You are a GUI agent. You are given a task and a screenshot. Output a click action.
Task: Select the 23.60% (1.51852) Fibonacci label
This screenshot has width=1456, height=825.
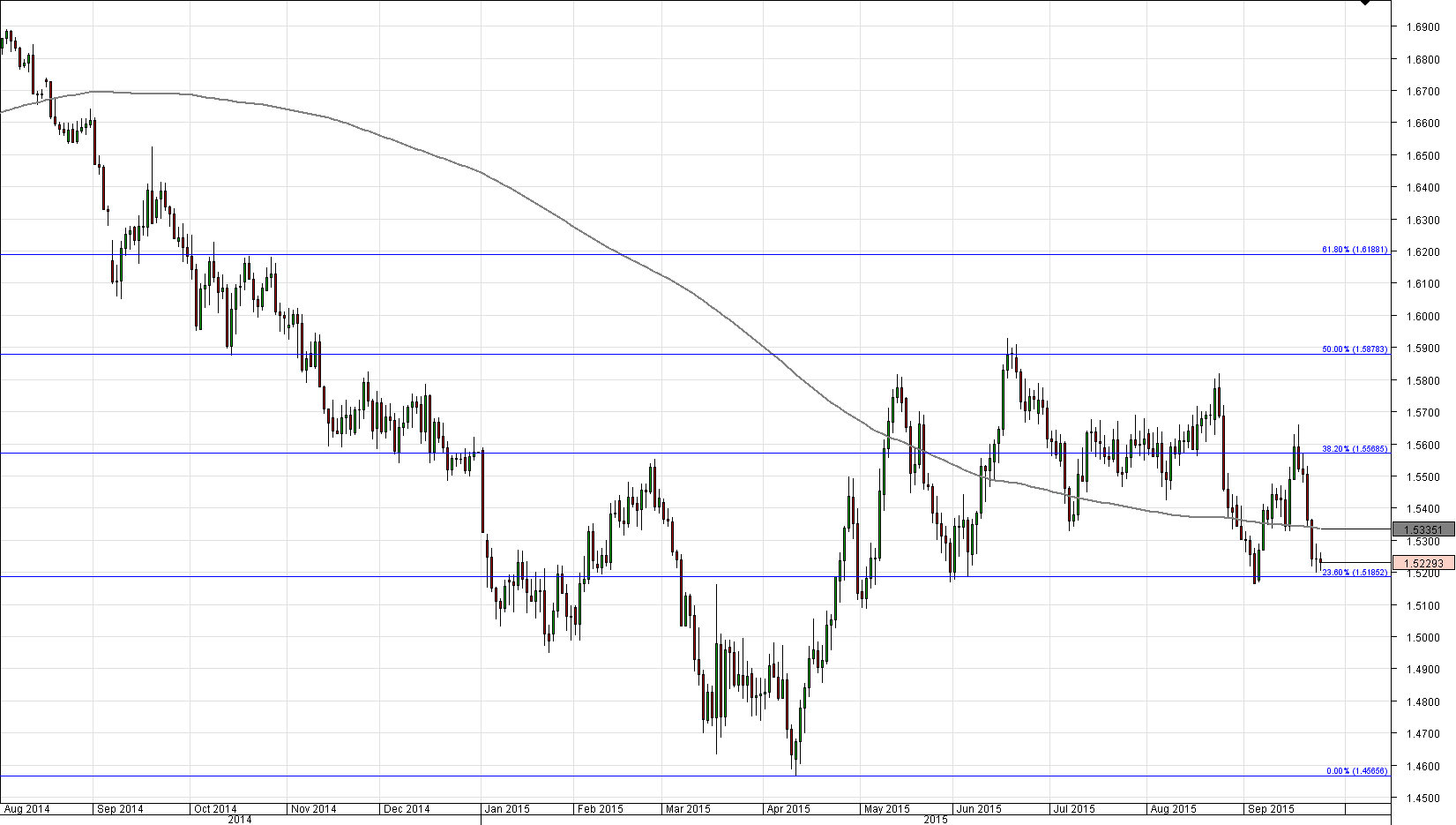(1355, 573)
